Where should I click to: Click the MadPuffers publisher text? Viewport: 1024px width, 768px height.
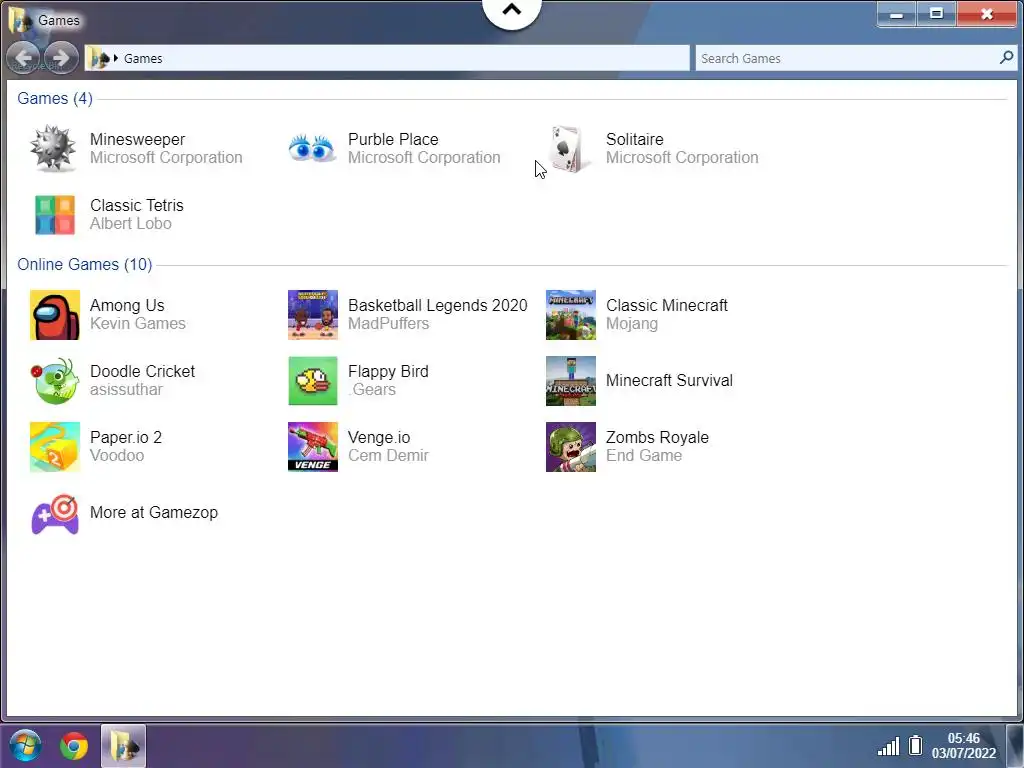pyautogui.click(x=389, y=323)
